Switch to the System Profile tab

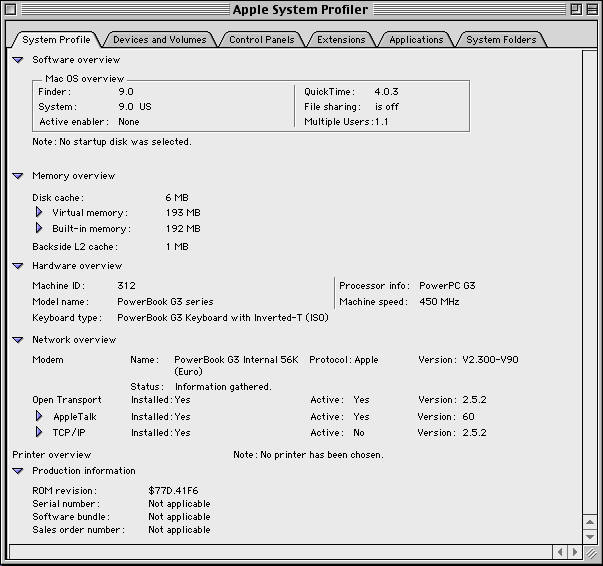(x=56, y=40)
